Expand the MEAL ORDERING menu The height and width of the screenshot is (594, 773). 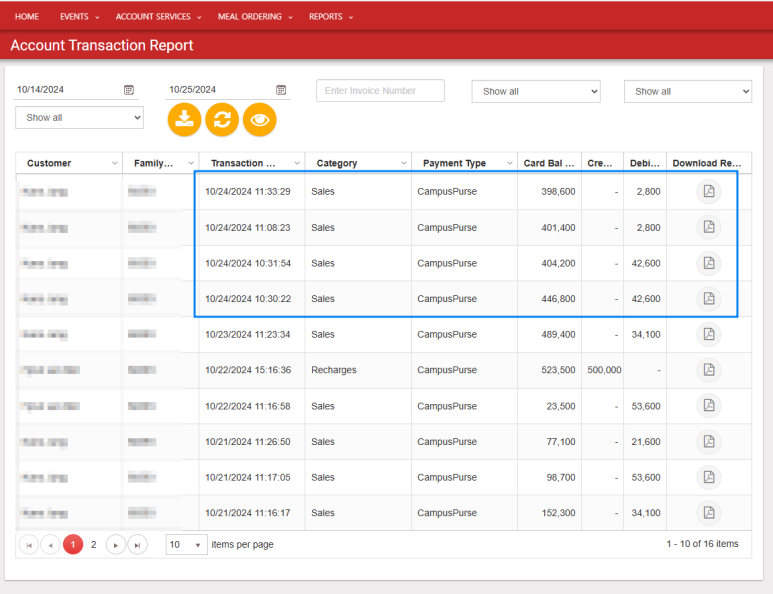pyautogui.click(x=255, y=17)
